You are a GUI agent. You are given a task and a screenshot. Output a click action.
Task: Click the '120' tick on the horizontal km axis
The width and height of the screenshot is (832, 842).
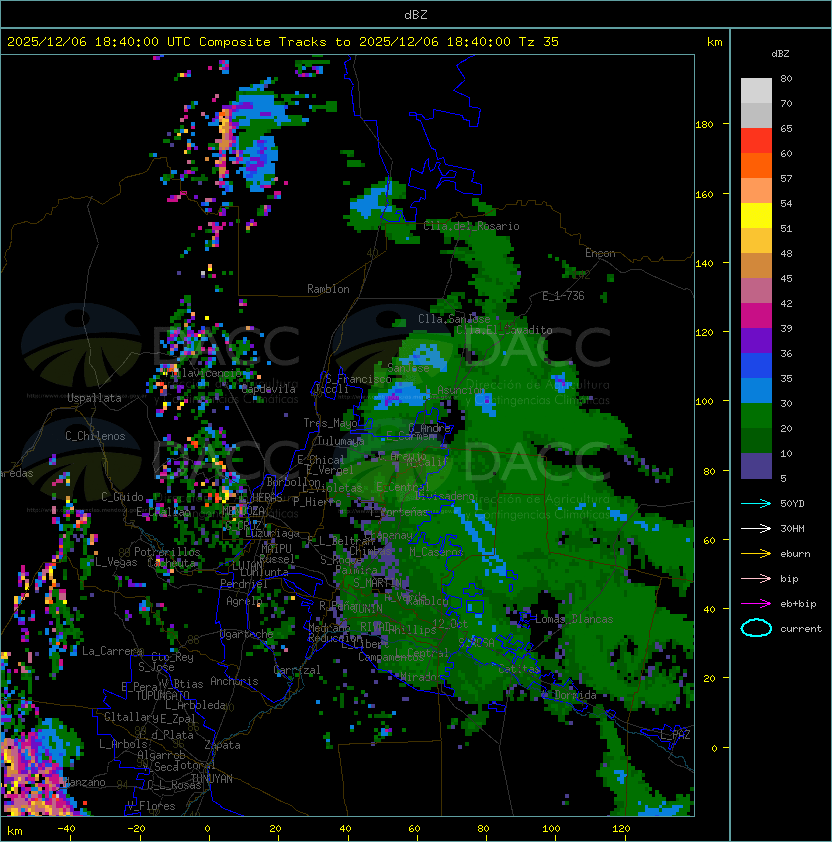621,829
